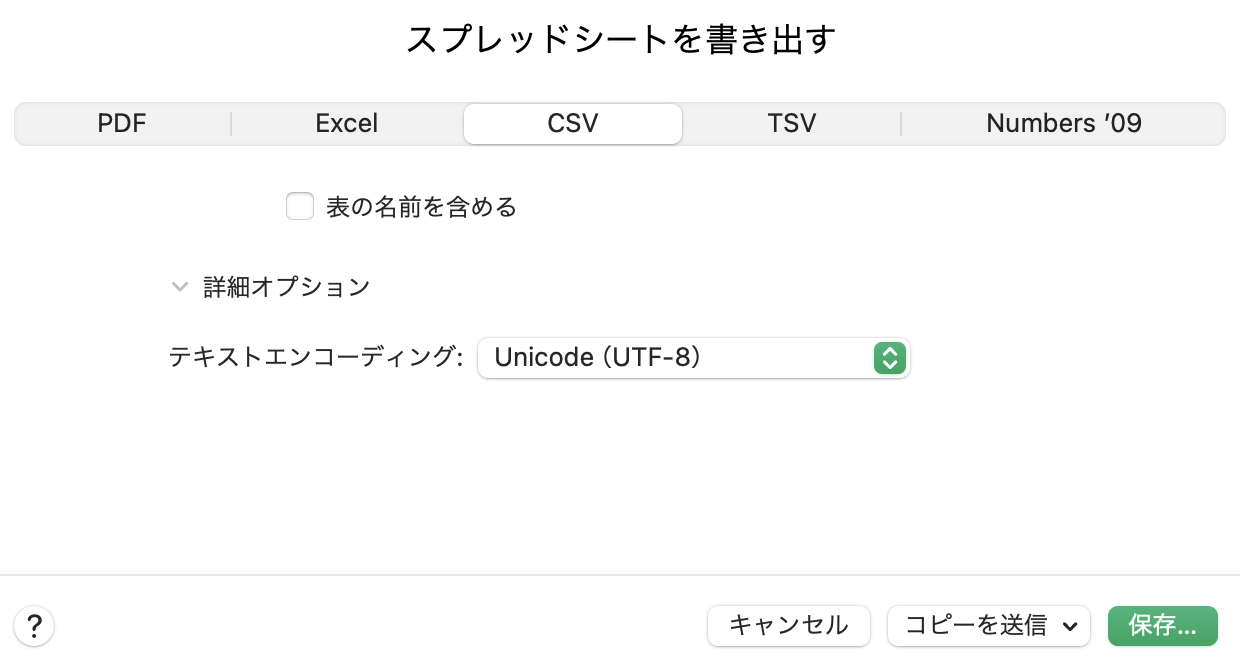Switch to the PDF export tab

point(122,124)
